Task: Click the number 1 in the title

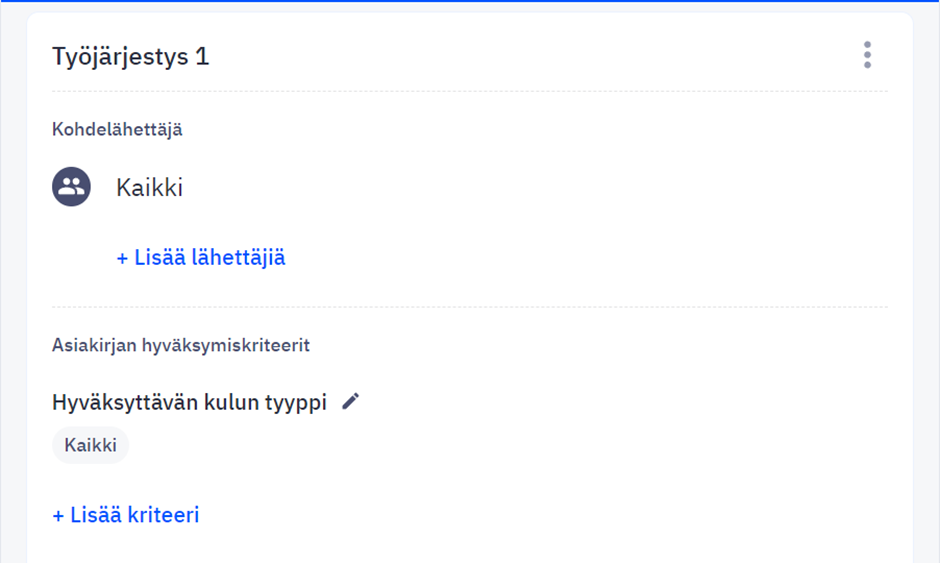Action: (203, 56)
